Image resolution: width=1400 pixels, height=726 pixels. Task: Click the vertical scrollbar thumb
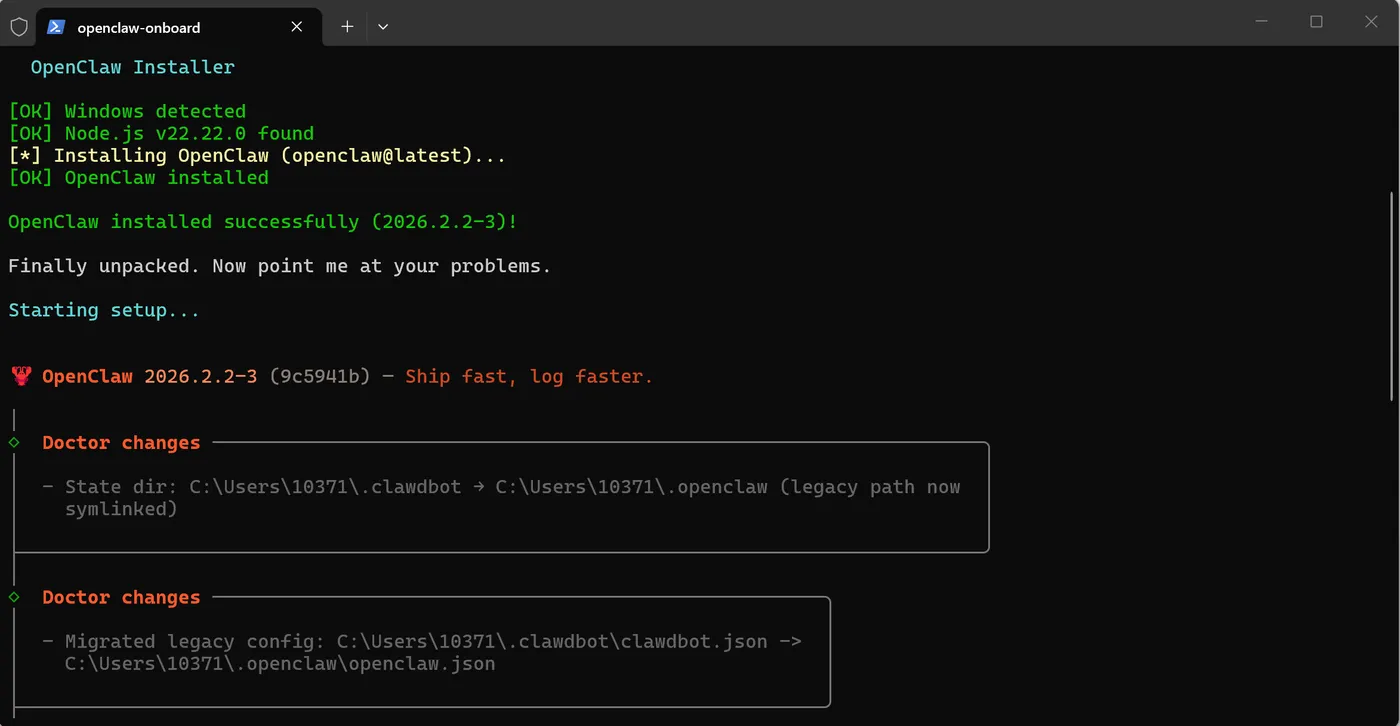[1394, 296]
